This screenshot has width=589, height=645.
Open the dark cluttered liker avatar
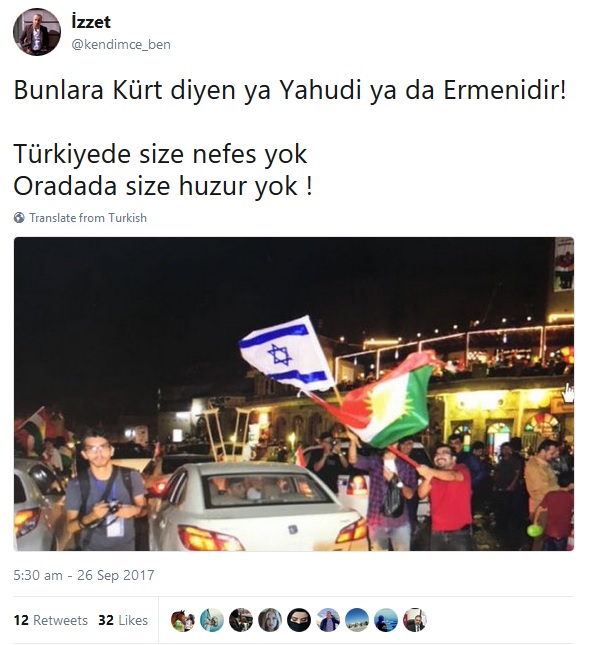click(x=241, y=620)
